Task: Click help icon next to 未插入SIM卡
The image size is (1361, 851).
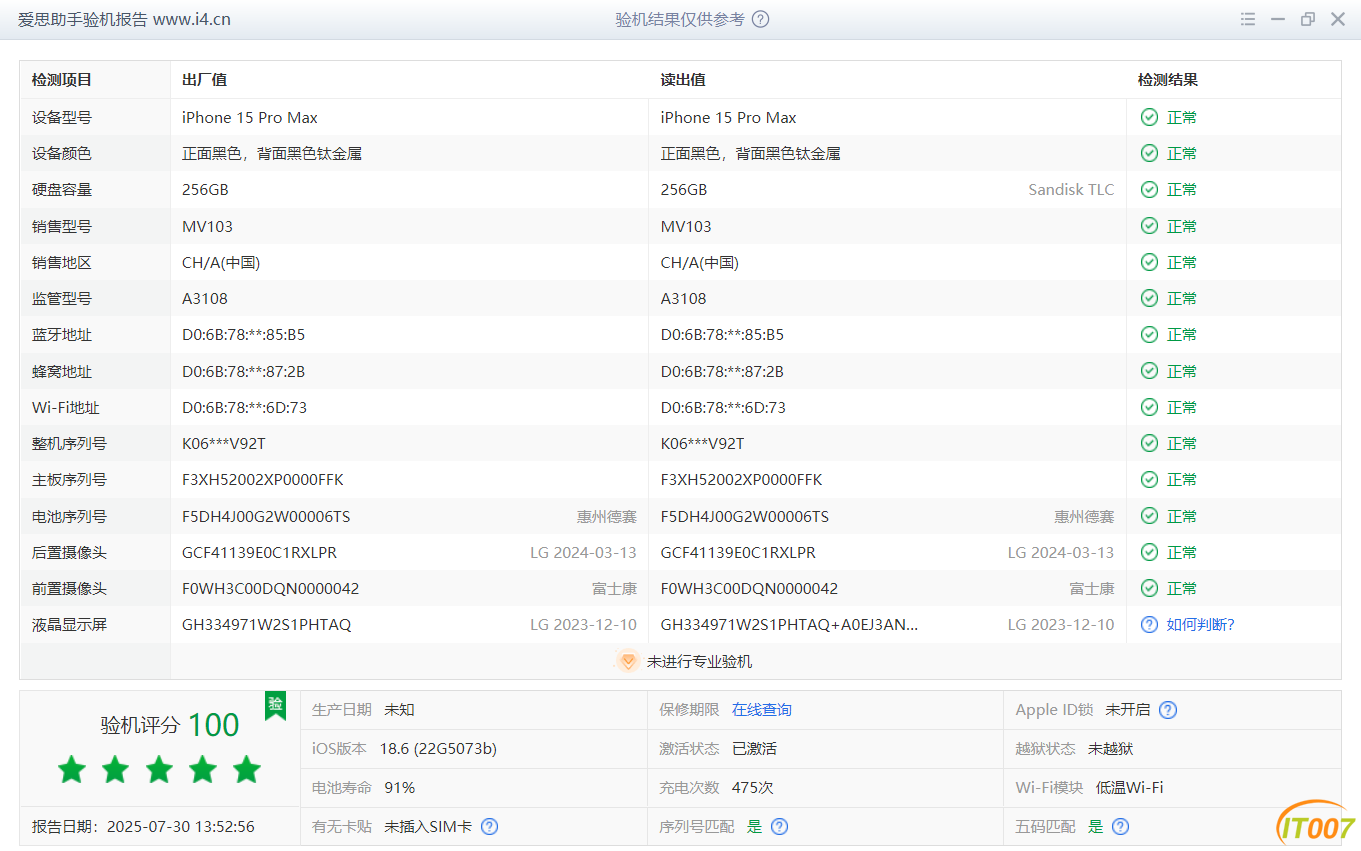Action: pyautogui.click(x=490, y=827)
